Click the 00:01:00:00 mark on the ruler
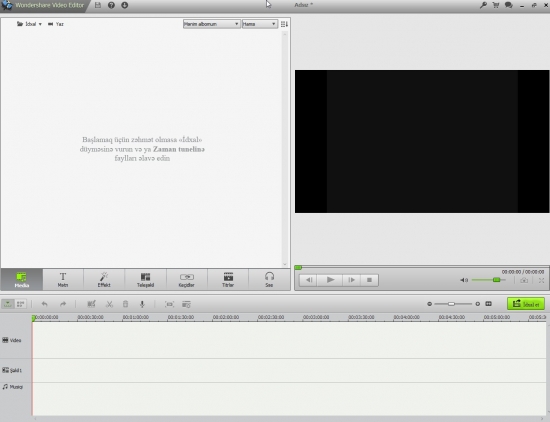This screenshot has height=422, width=550. (x=136, y=317)
